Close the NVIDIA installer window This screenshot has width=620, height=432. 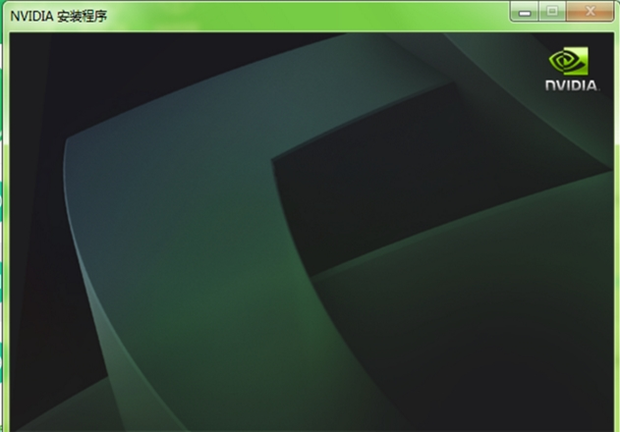point(590,11)
